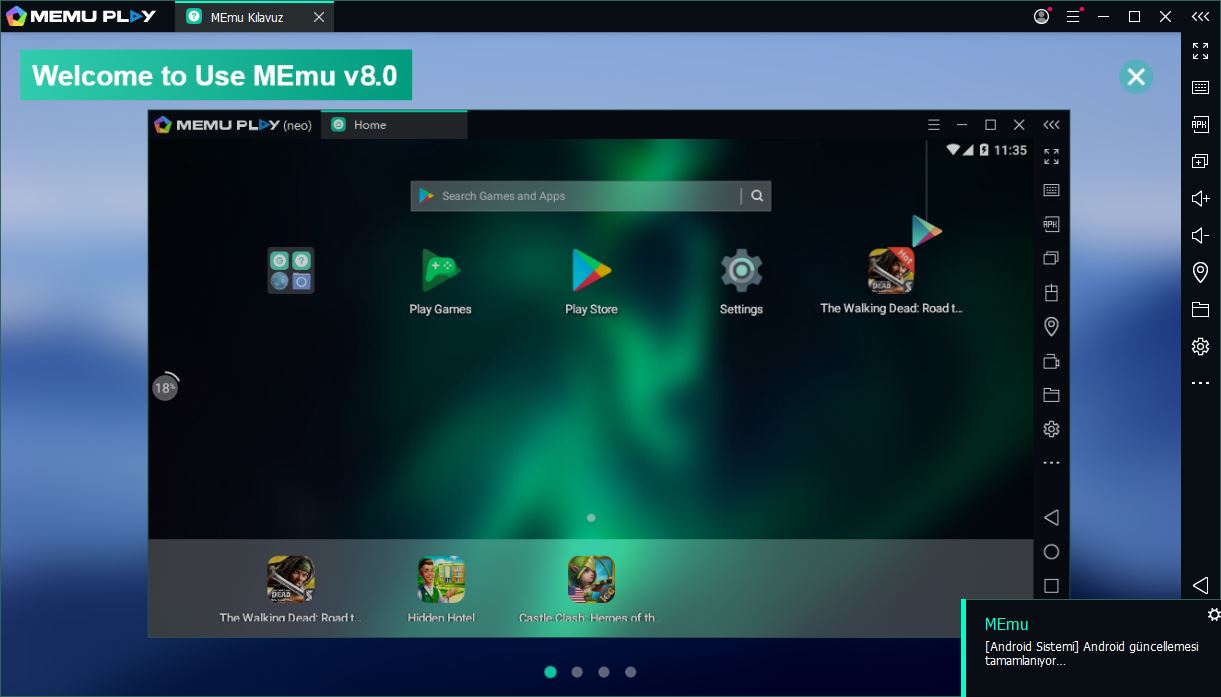The width and height of the screenshot is (1221, 697).
Task: Click the magnifier search button in preview
Action: (757, 196)
